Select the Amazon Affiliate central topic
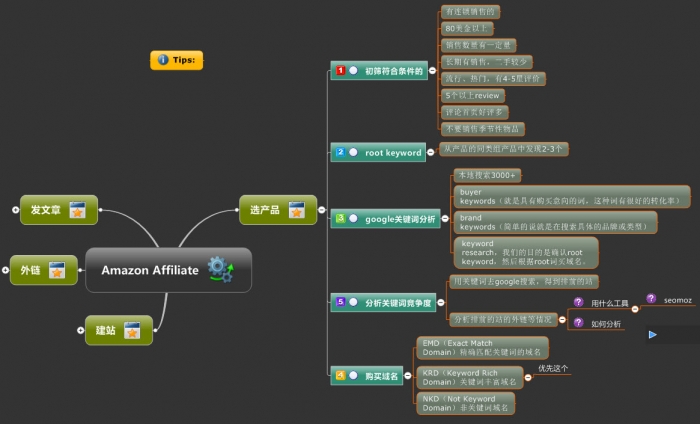 [x=168, y=270]
